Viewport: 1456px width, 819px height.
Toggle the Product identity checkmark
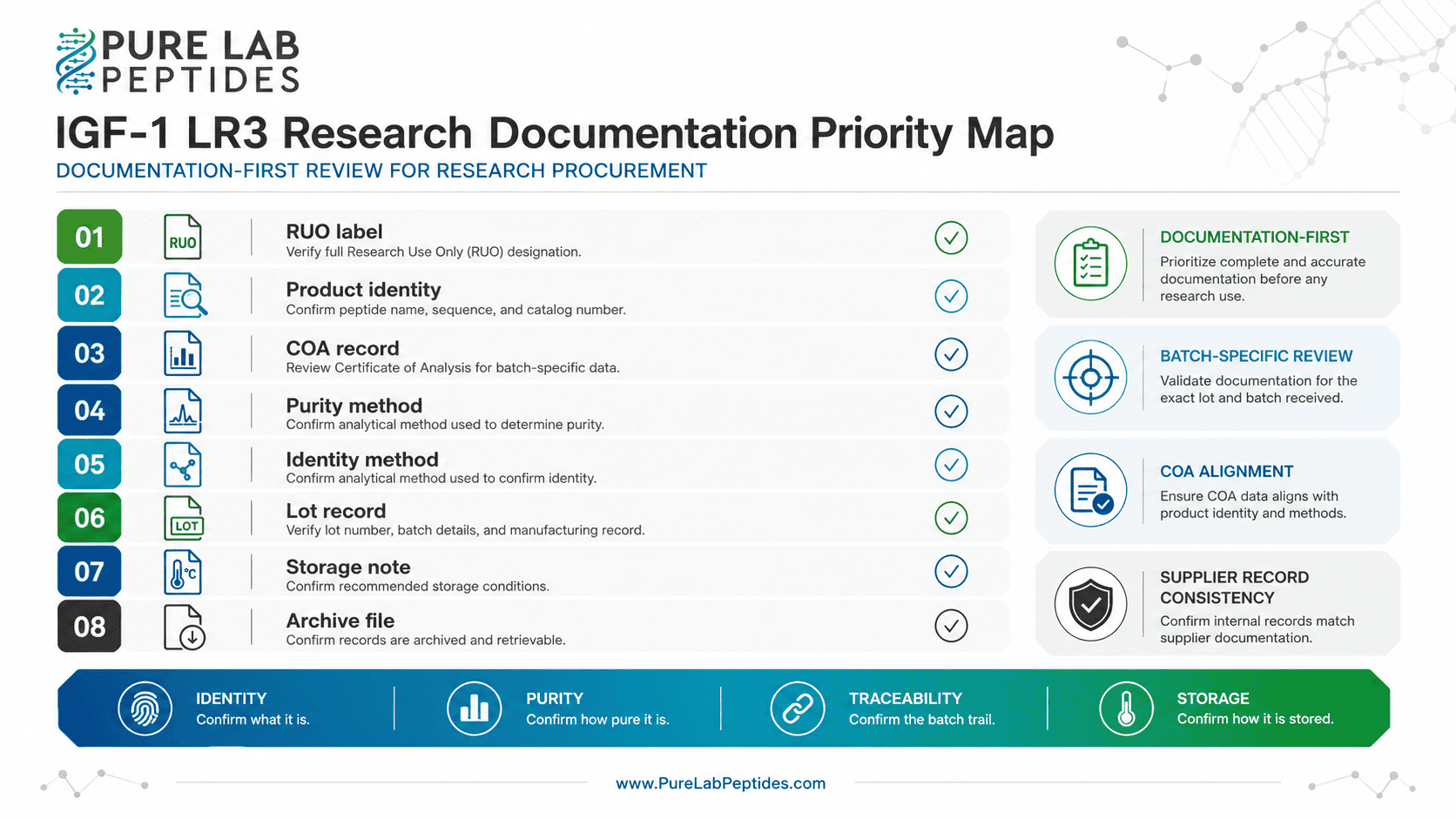(951, 296)
